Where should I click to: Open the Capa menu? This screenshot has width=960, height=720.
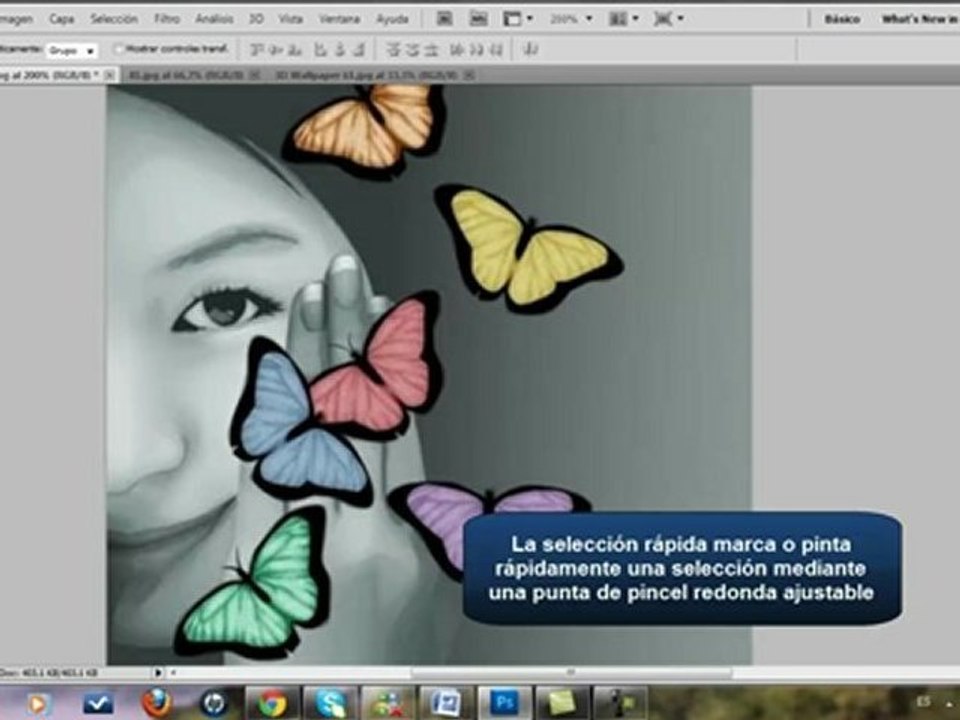click(62, 19)
